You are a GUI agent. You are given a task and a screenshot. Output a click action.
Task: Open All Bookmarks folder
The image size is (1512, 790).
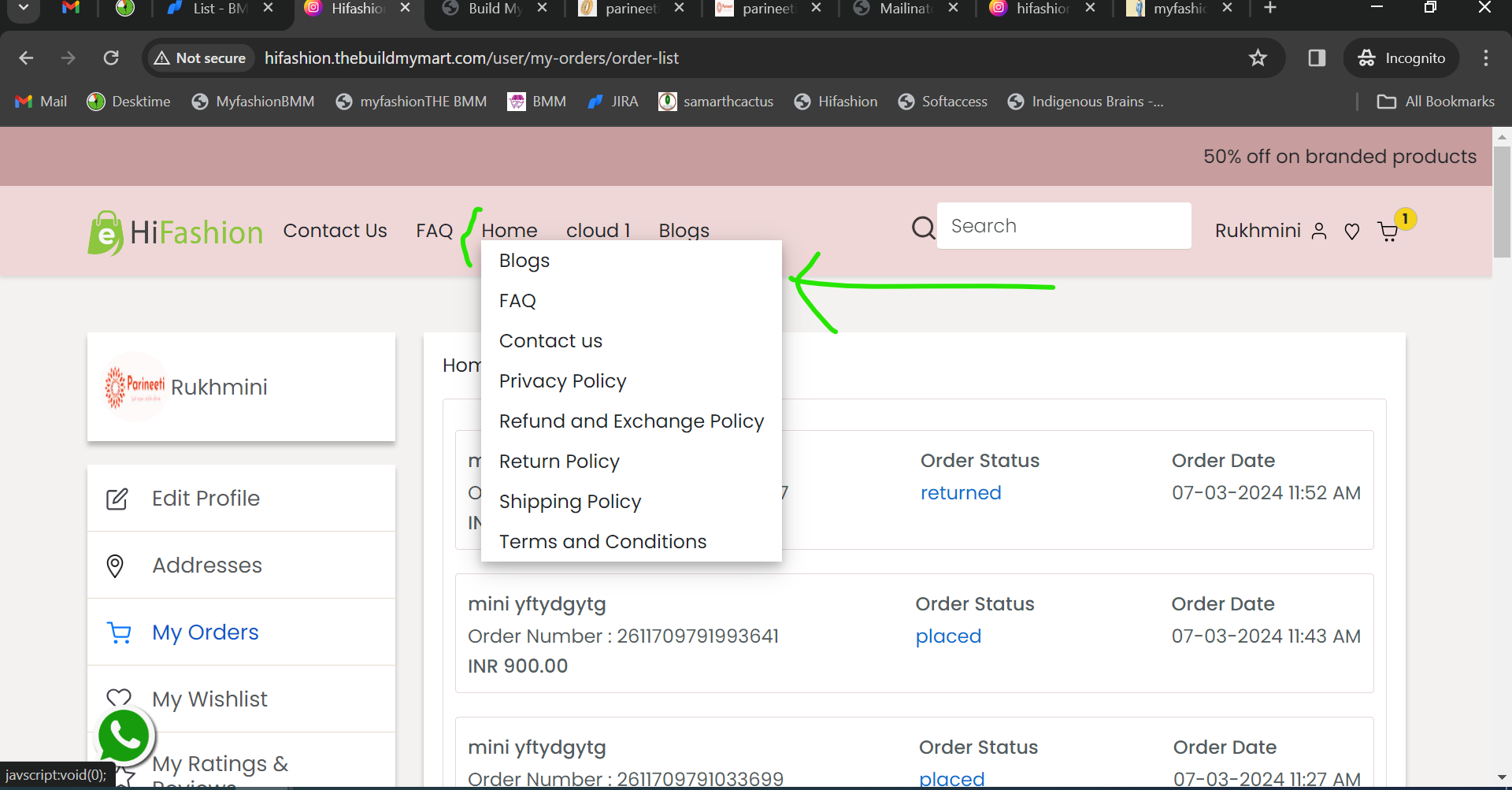click(1436, 102)
